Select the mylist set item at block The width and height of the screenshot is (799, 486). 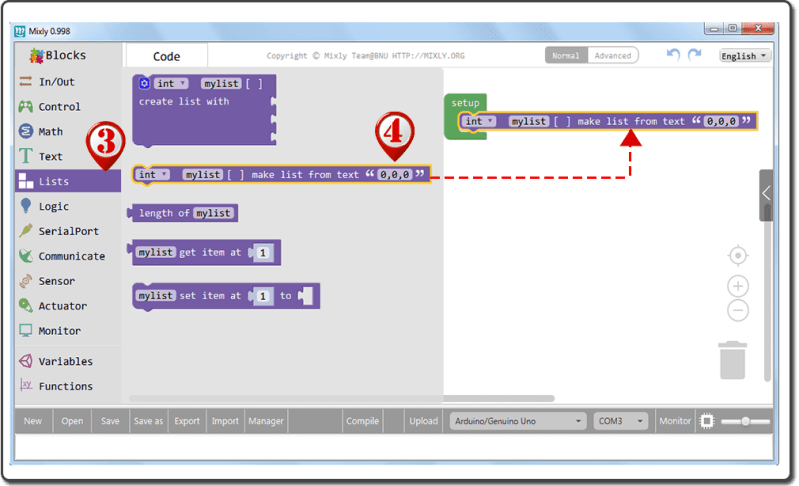click(226, 296)
